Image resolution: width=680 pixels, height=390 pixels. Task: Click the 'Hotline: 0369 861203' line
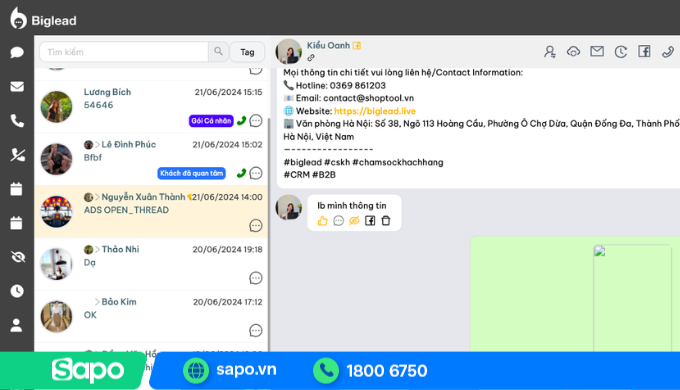[x=334, y=85]
